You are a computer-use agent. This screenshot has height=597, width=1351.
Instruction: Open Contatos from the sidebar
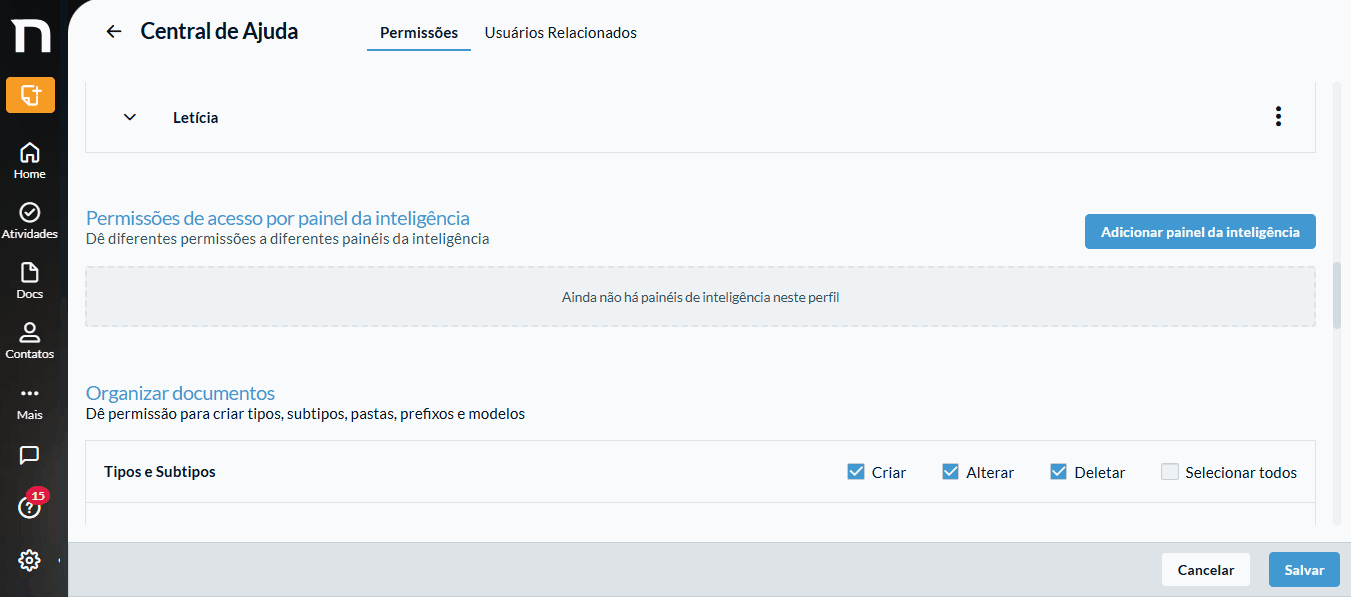tap(30, 341)
